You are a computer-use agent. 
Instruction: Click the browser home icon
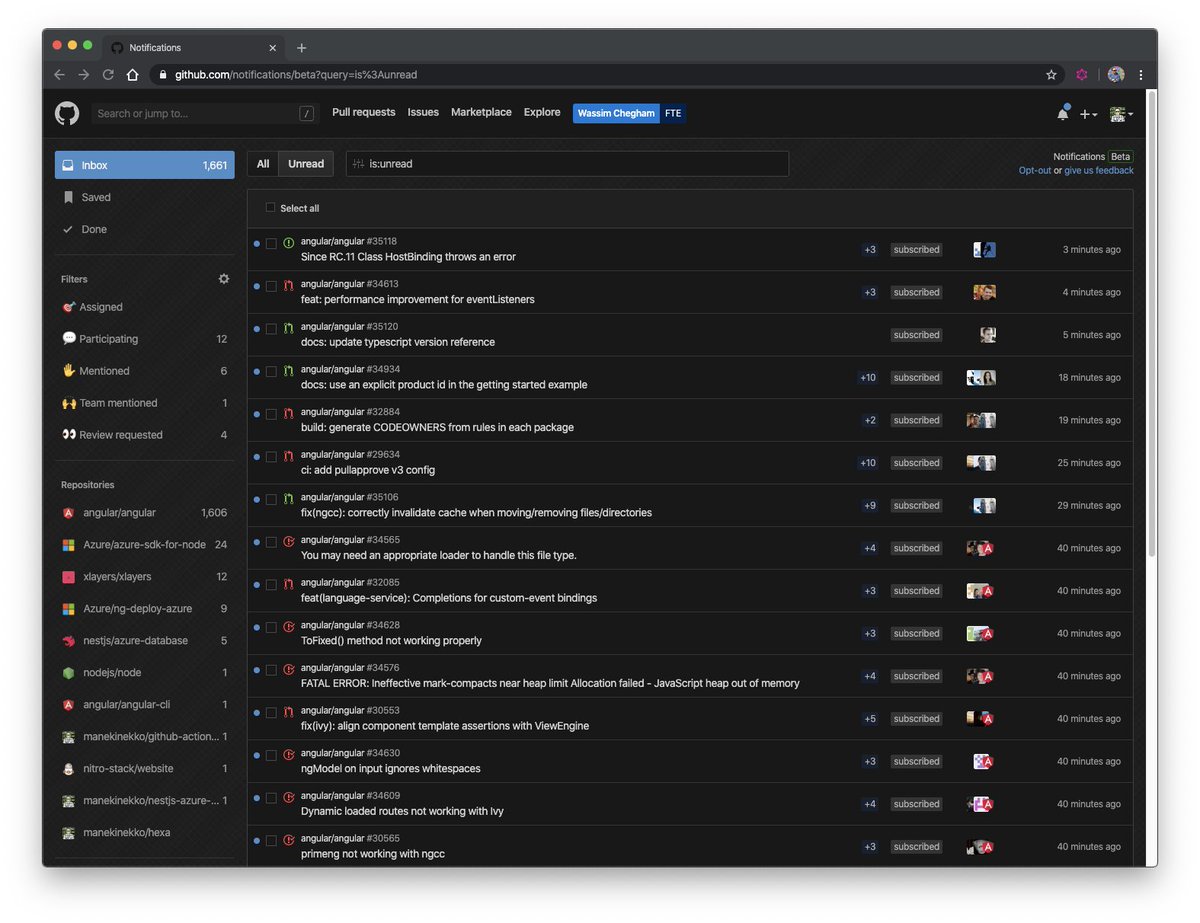[x=132, y=75]
